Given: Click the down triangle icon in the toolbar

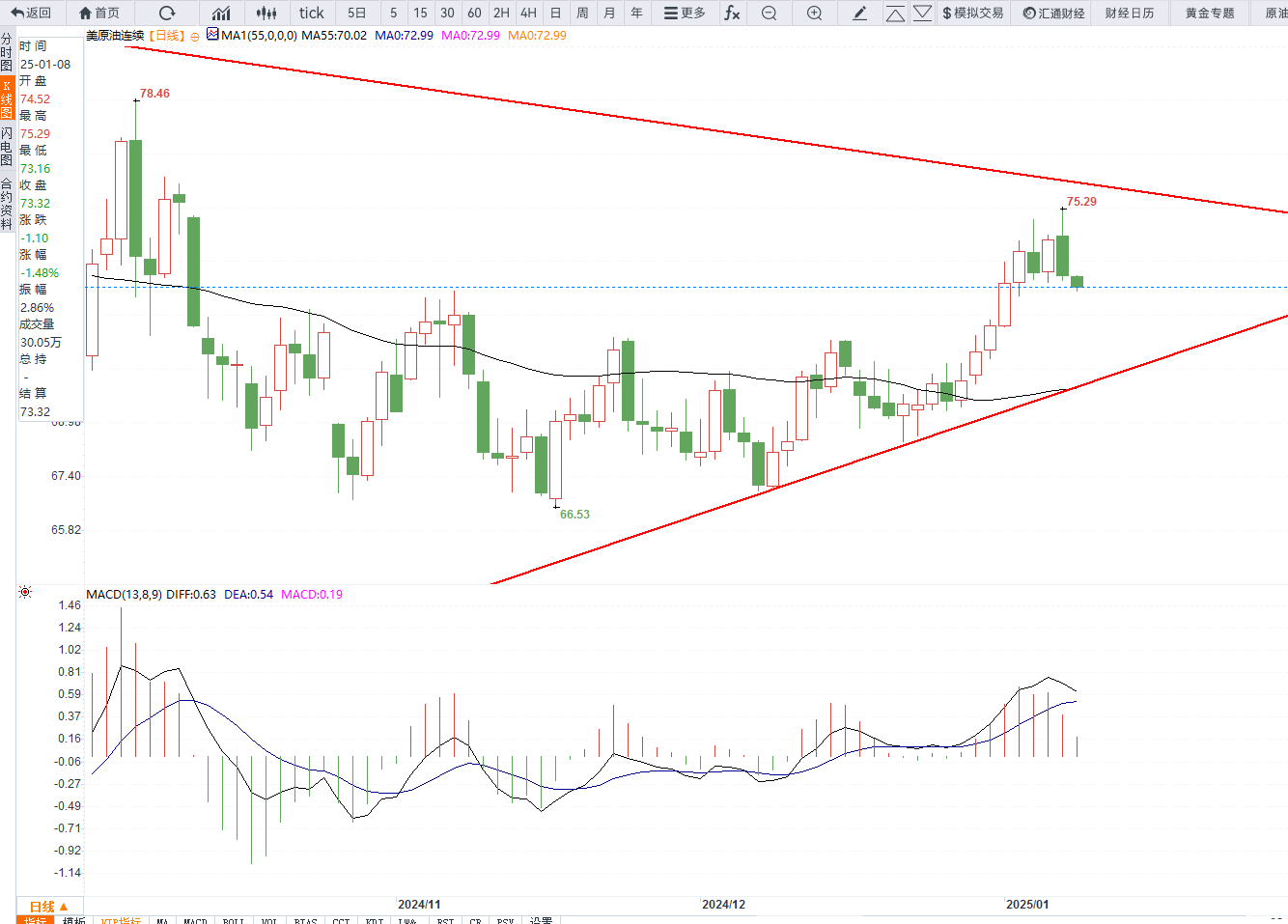Looking at the screenshot, I should tap(922, 13).
